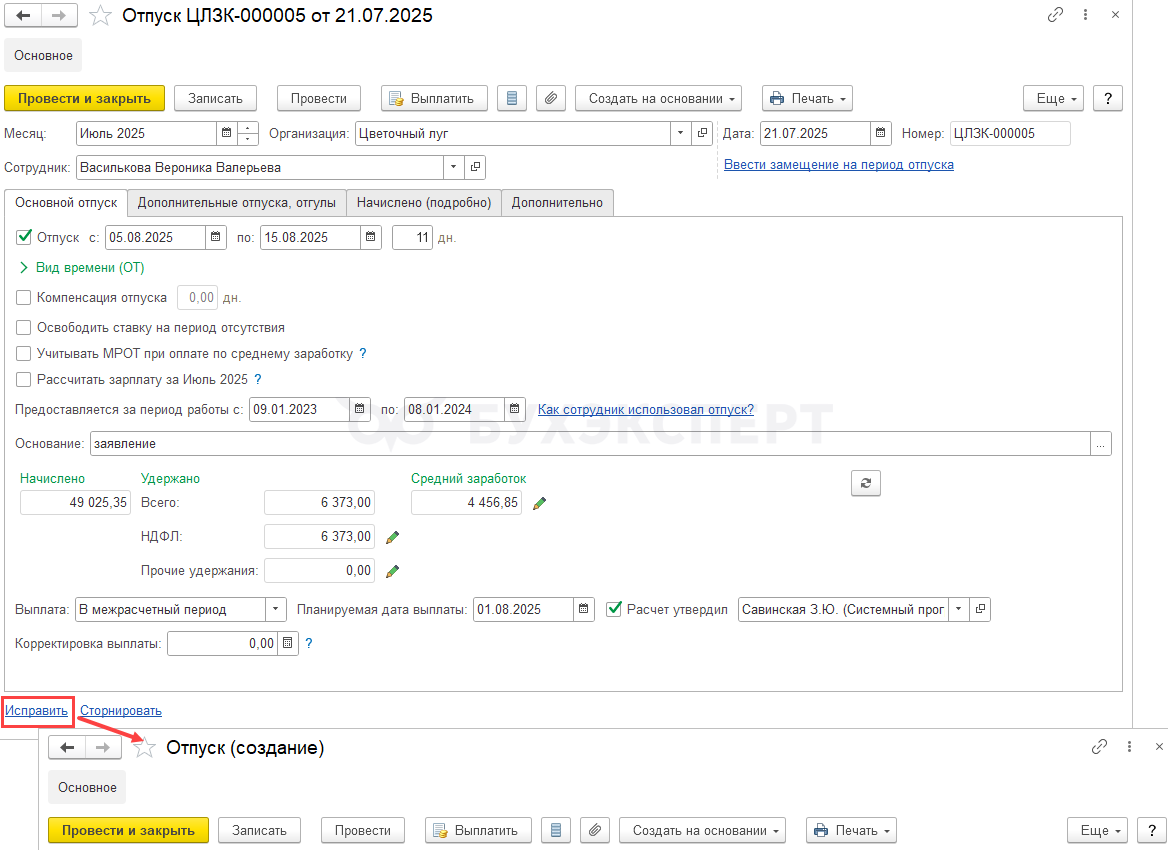
Task: Open calendar for vacation start date 05.08.2025
Action: [215, 238]
